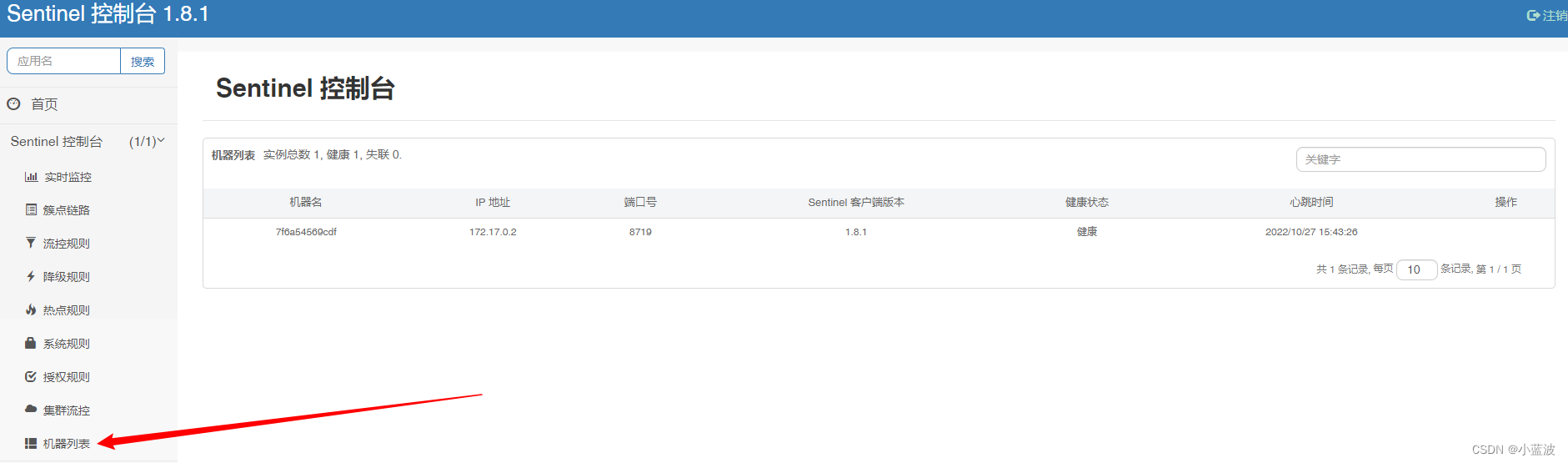Click client version 1.8.1 in the table row
This screenshot has width=1568, height=463.
[x=856, y=232]
